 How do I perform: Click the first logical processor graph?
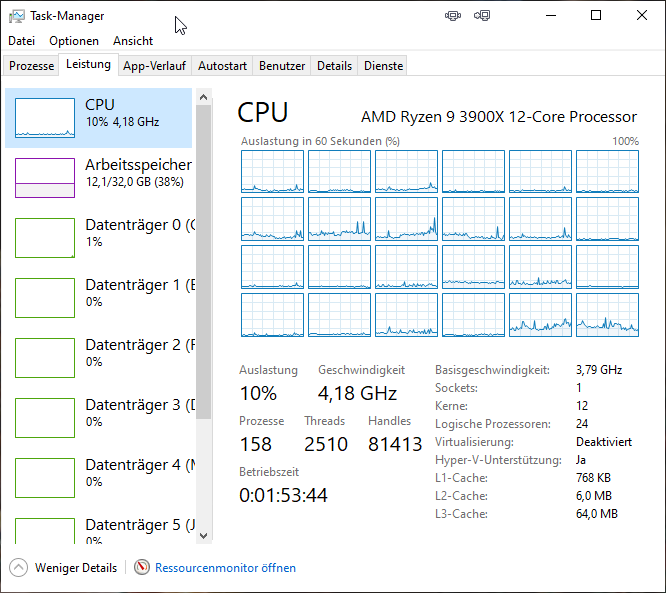[x=271, y=172]
